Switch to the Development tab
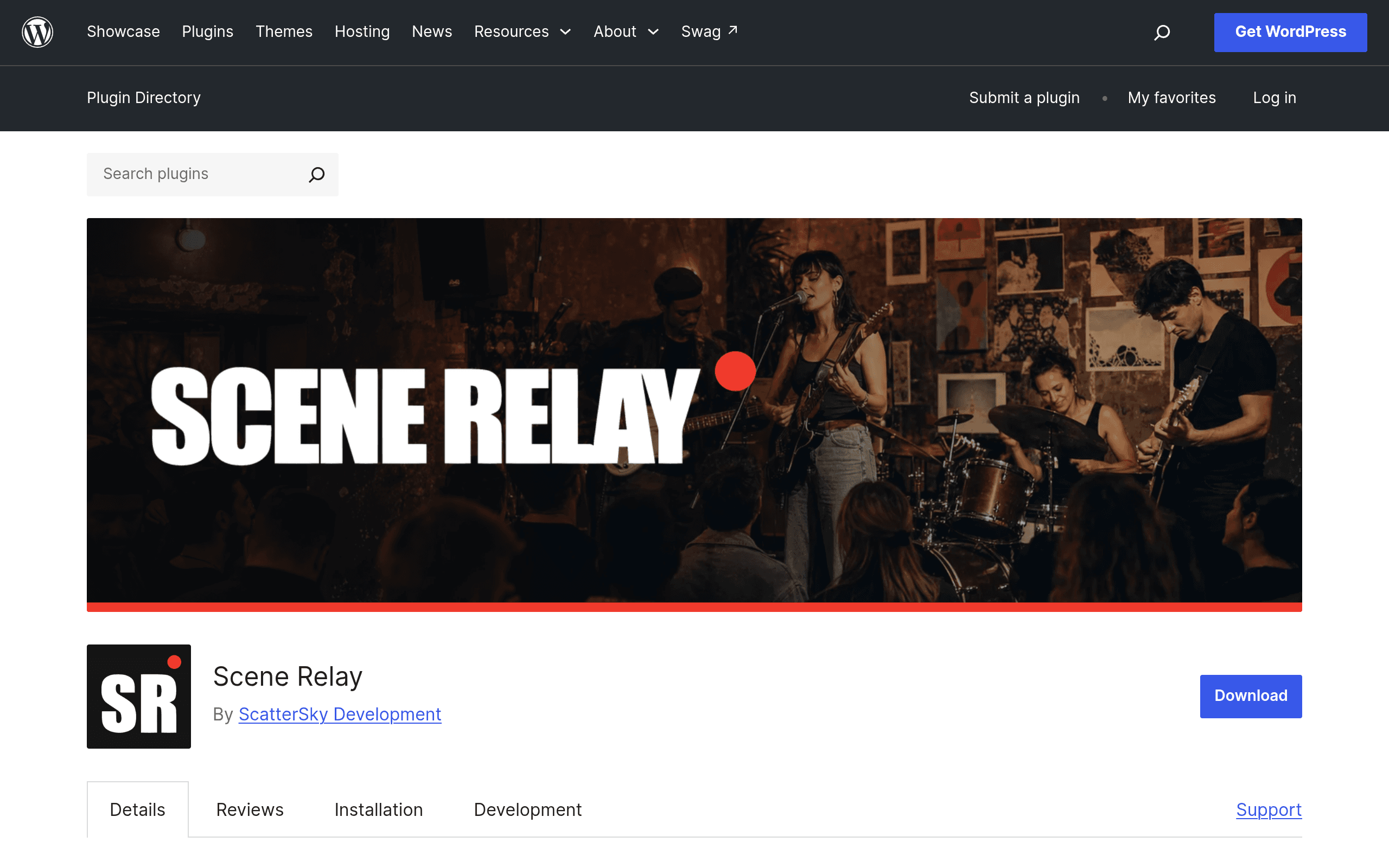 [x=527, y=809]
